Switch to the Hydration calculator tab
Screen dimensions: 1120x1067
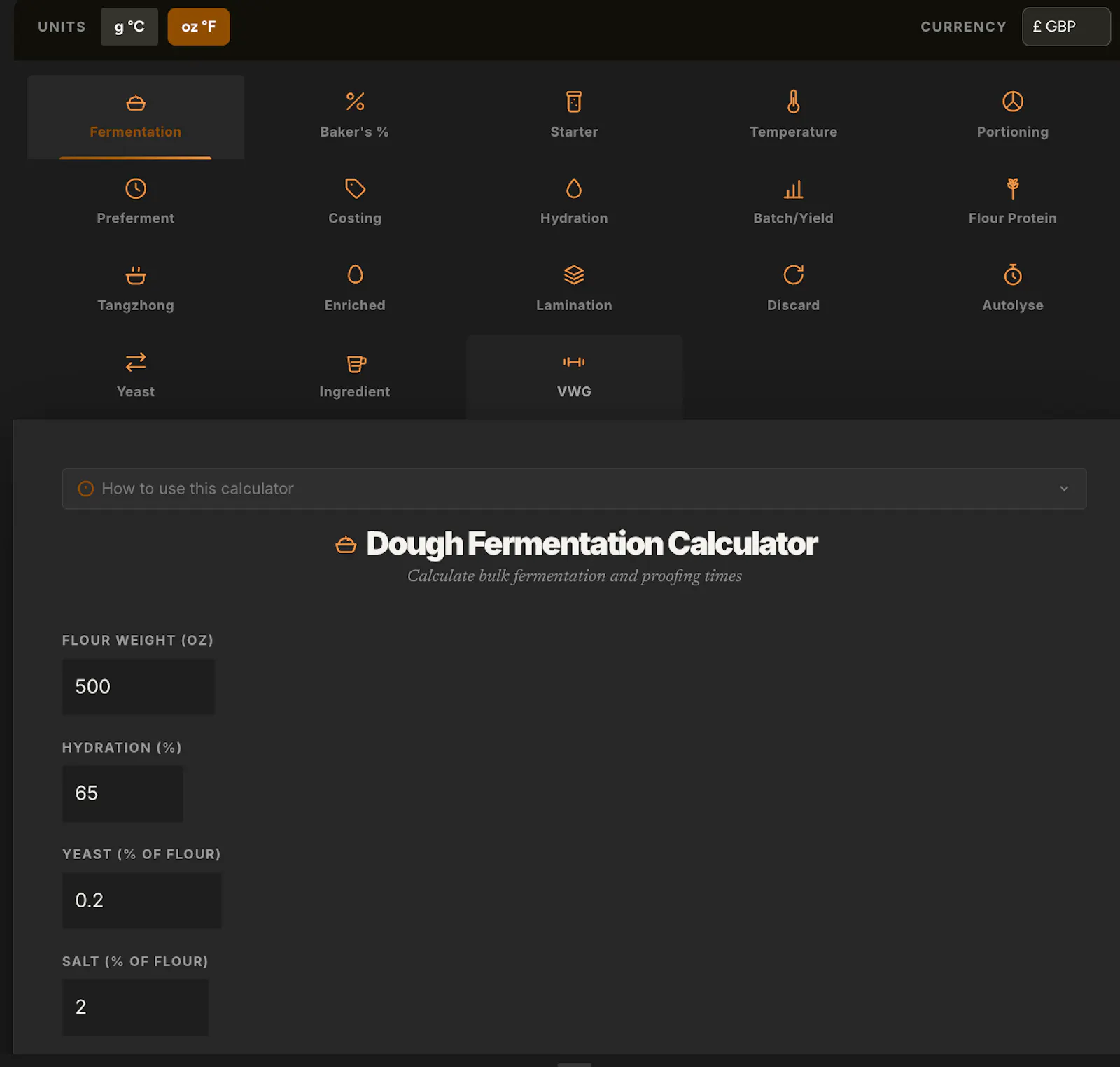tap(574, 203)
